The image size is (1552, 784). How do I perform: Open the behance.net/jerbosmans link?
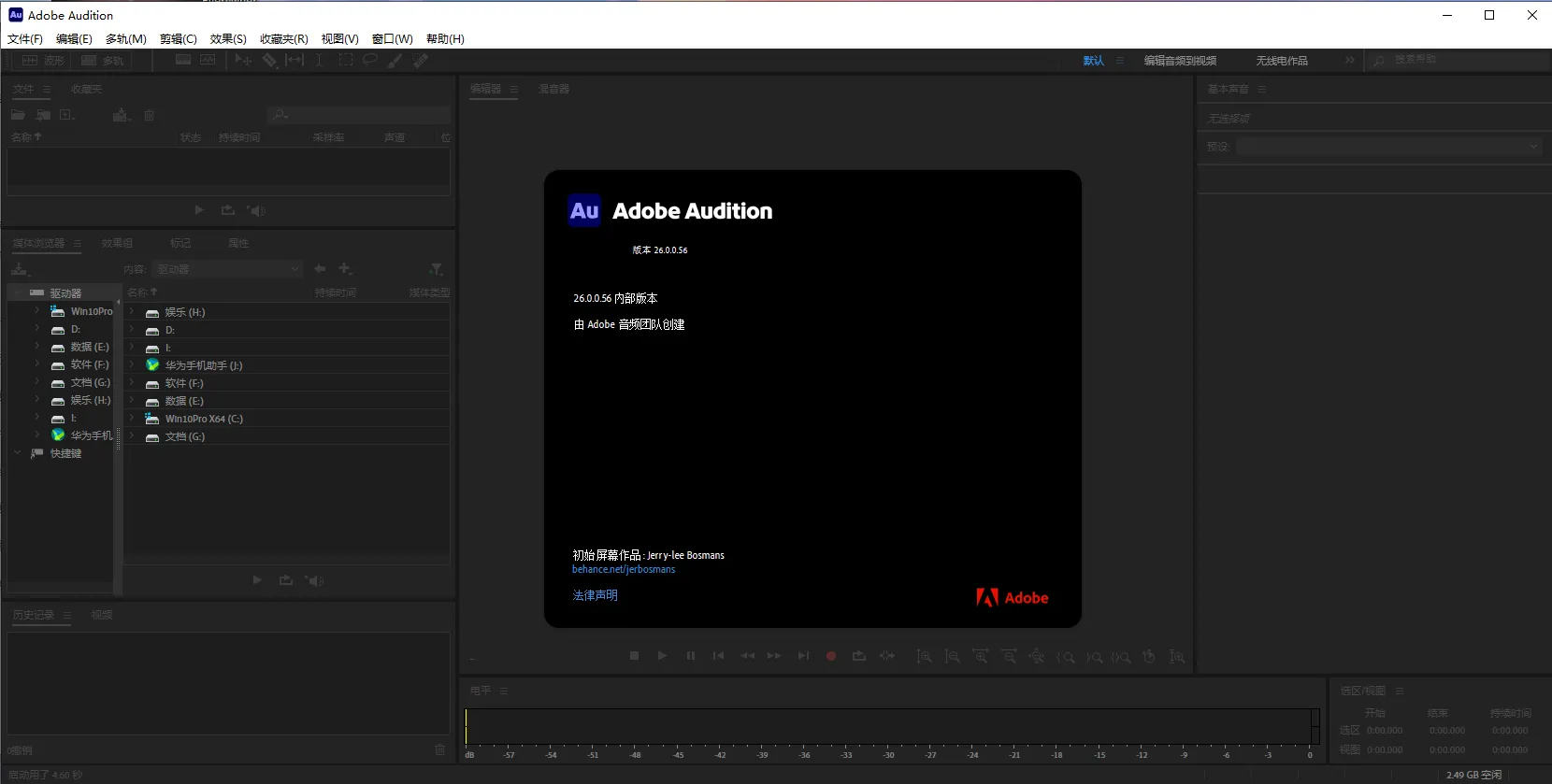pyautogui.click(x=624, y=569)
